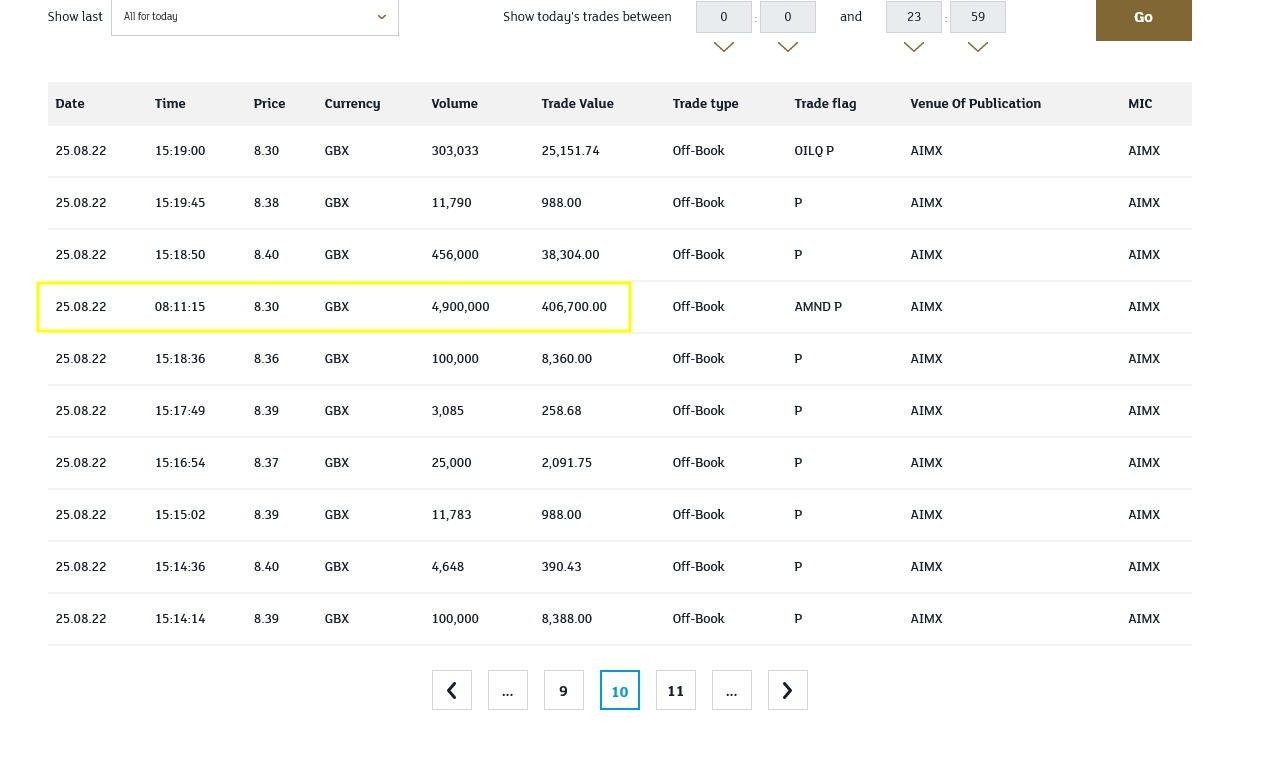This screenshot has height=760, width=1271.
Task: Click the end minute field showing 59
Action: (x=977, y=17)
